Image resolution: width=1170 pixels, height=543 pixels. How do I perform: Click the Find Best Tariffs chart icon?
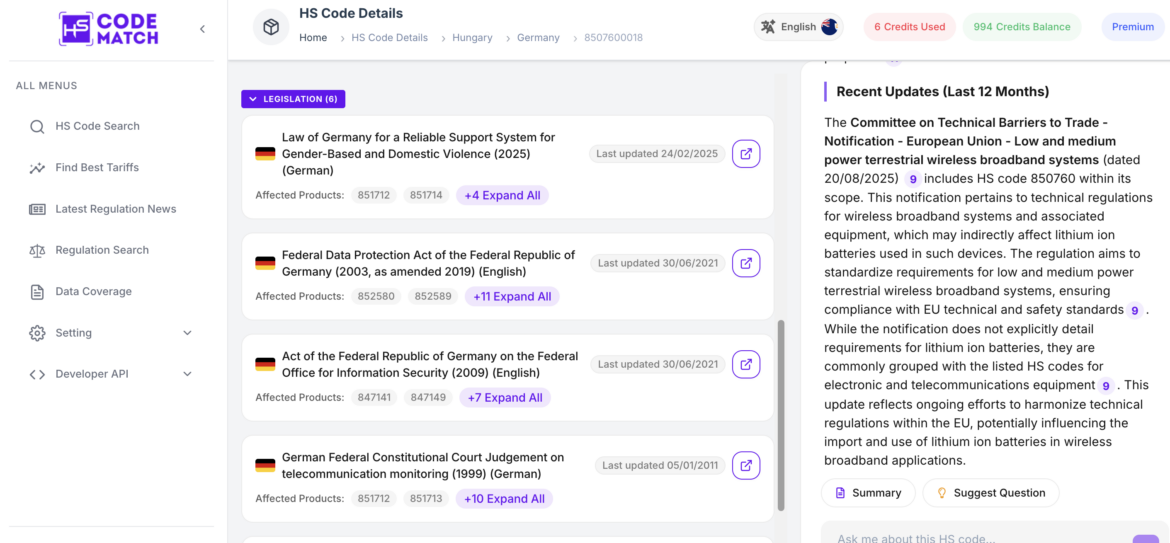click(37, 168)
